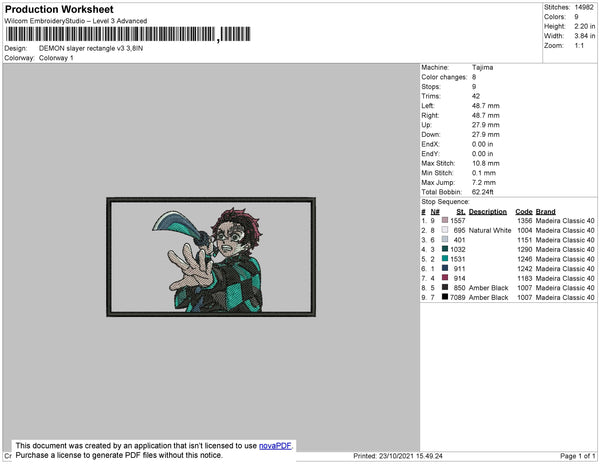The height and width of the screenshot is (464, 600).
Task: Select the maroon swatch for thread 914
Action: 445,278
